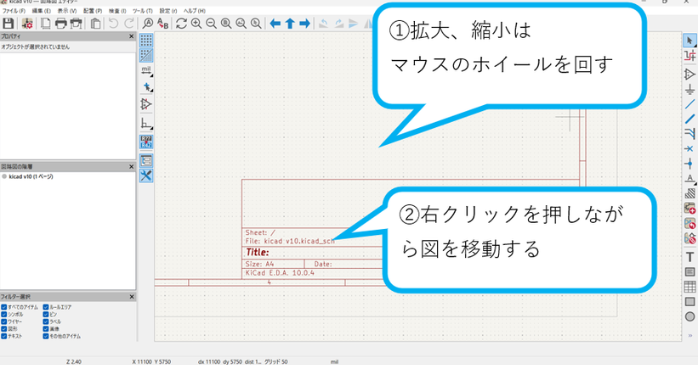Click line angle mode icon
Image resolution: width=698 pixels, height=365 pixels.
[x=146, y=123]
